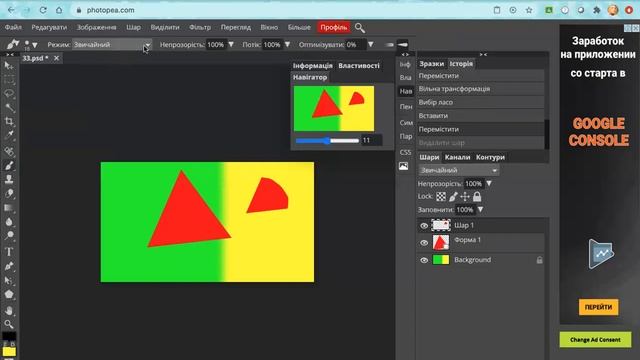Toggle lock position arrows icon

[x=465, y=197]
